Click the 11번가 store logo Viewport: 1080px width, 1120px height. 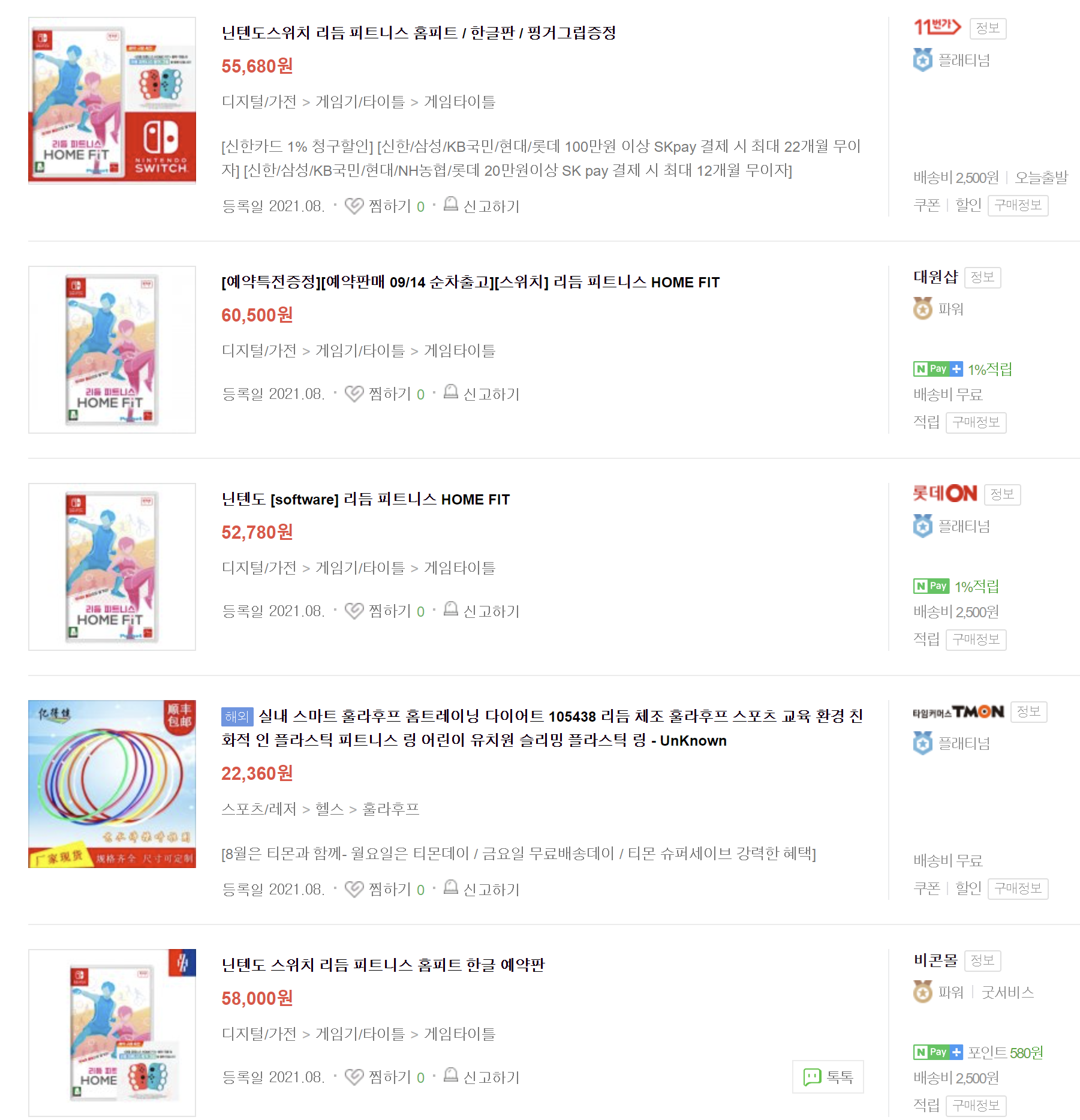[x=937, y=27]
